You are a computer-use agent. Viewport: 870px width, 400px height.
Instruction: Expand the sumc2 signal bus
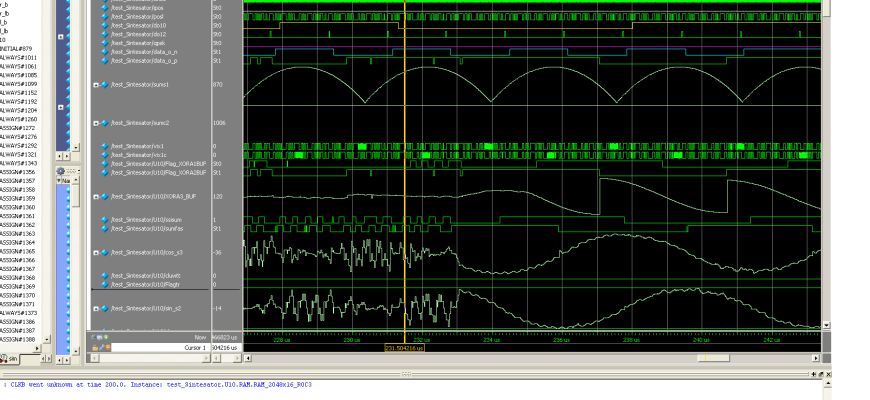[x=96, y=123]
